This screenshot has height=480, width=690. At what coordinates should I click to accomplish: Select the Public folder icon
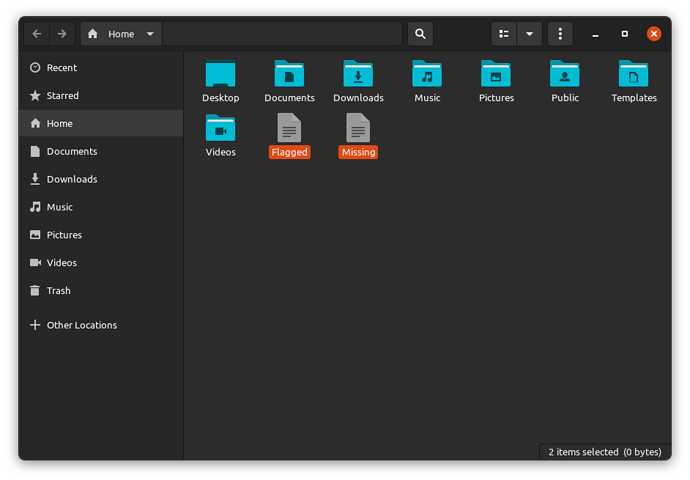pyautogui.click(x=565, y=73)
